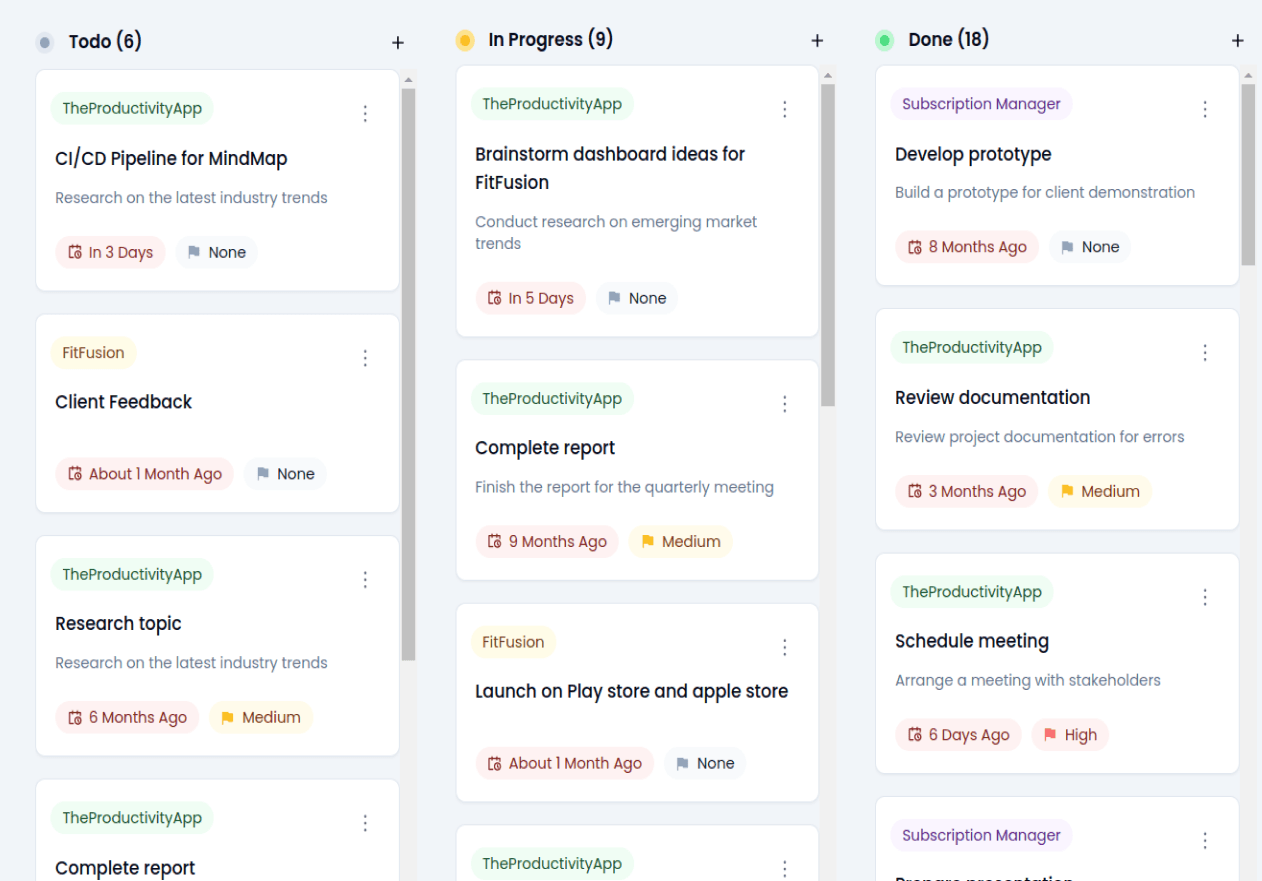The image size is (1262, 881).
Task: Click the FitFusion tag on Client Feedback
Action: [93, 352]
